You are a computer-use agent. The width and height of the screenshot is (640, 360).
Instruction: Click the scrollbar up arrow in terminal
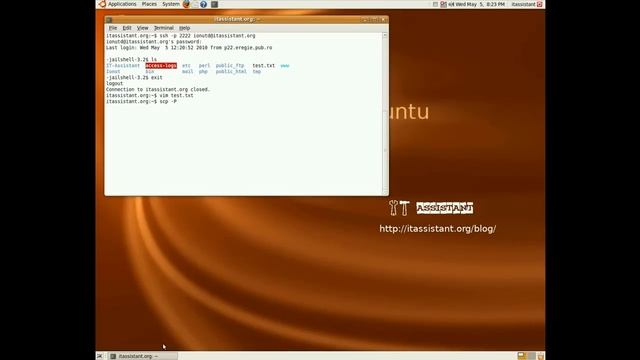384,36
